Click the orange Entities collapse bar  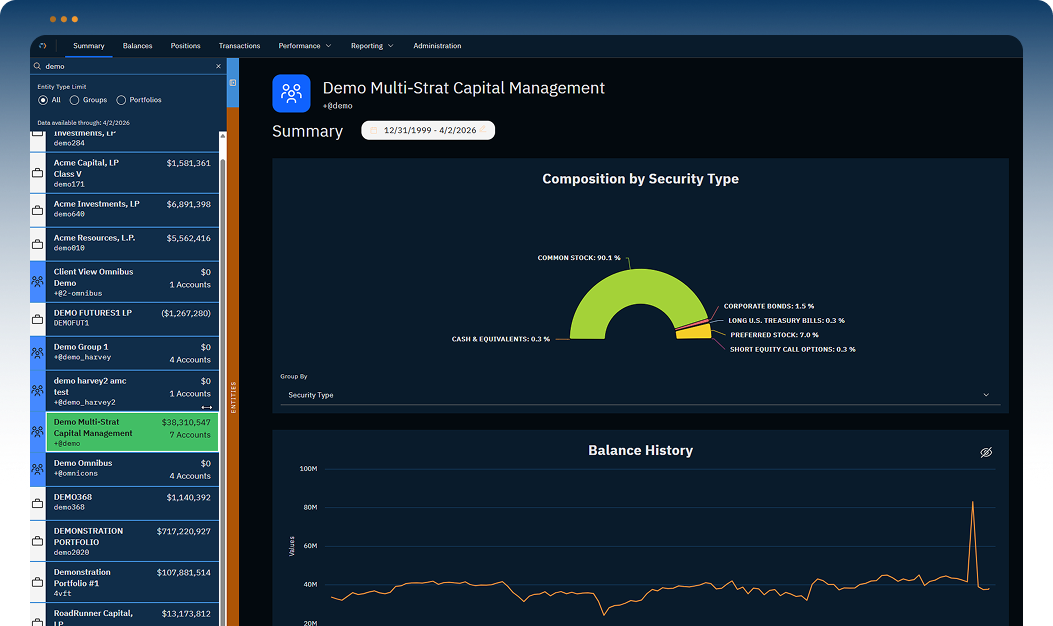pyautogui.click(x=233, y=366)
